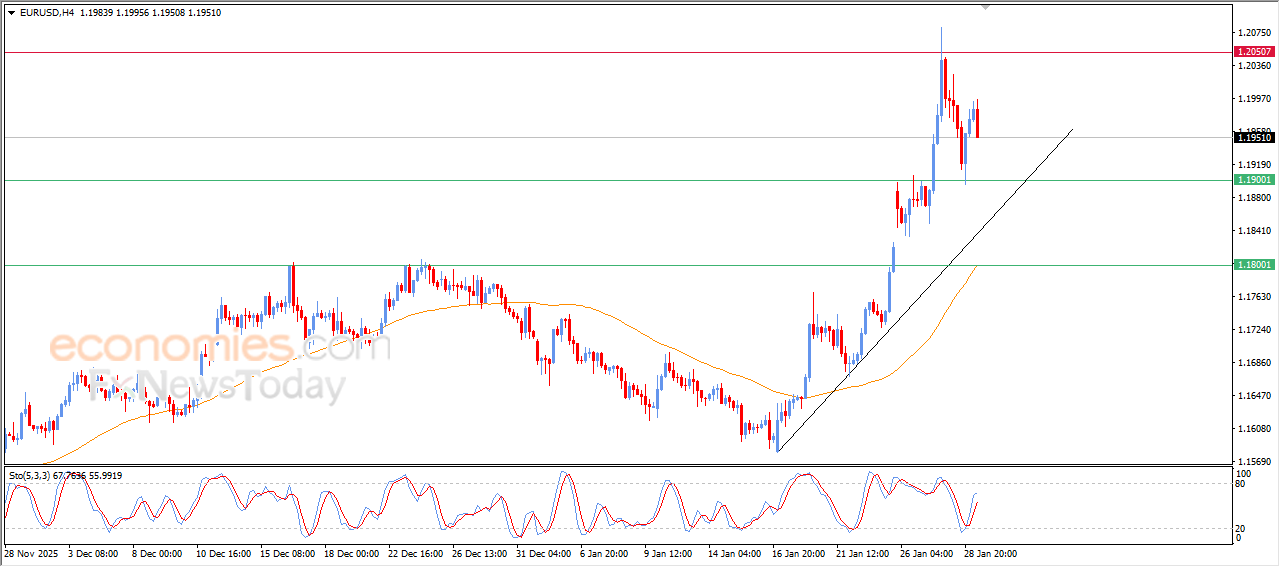Click the 1.20750 price axis value
Screen dimensions: 1280x567
click(1253, 33)
